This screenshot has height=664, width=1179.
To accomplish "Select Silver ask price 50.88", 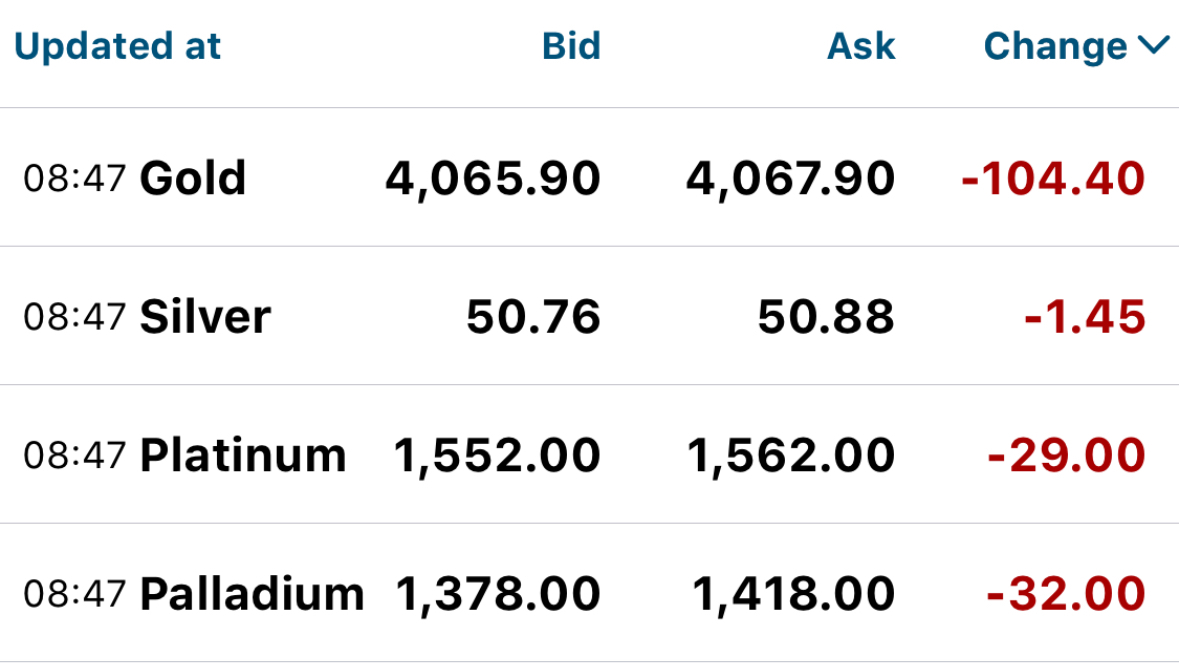I will (x=826, y=317).
